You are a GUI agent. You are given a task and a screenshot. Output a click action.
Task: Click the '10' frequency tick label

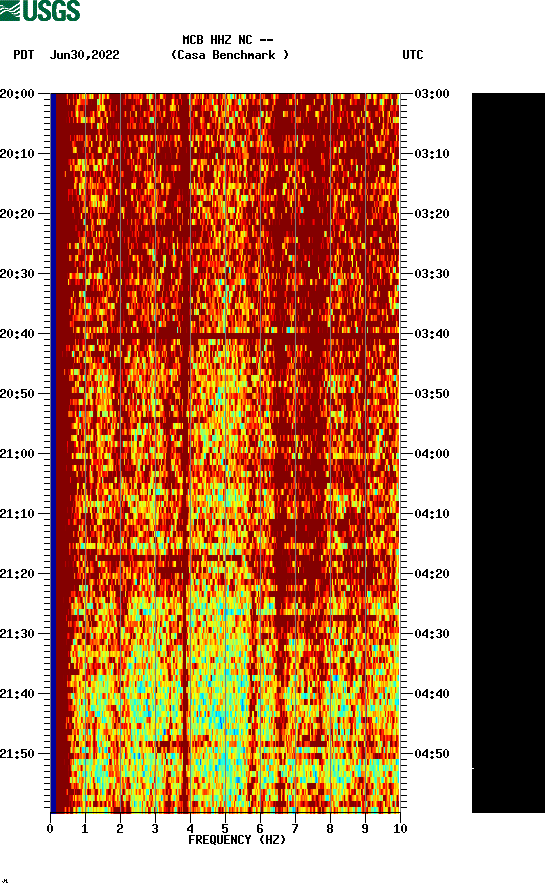(x=400, y=829)
